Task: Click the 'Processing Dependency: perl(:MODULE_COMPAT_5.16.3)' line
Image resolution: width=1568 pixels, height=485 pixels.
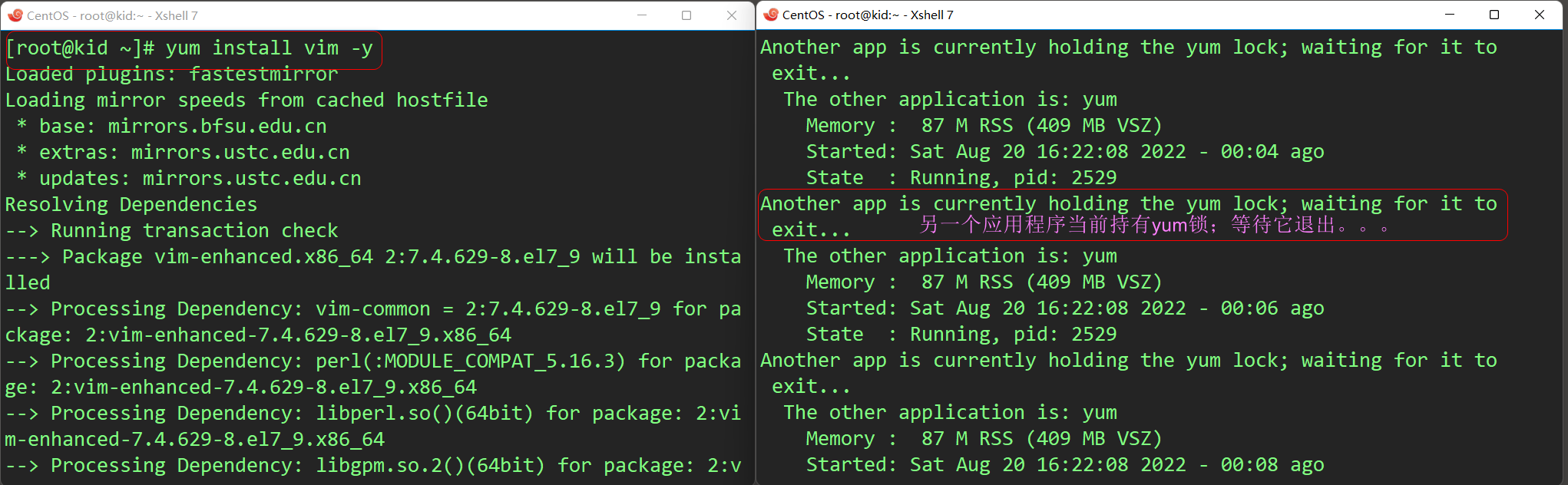Action: coord(373,361)
